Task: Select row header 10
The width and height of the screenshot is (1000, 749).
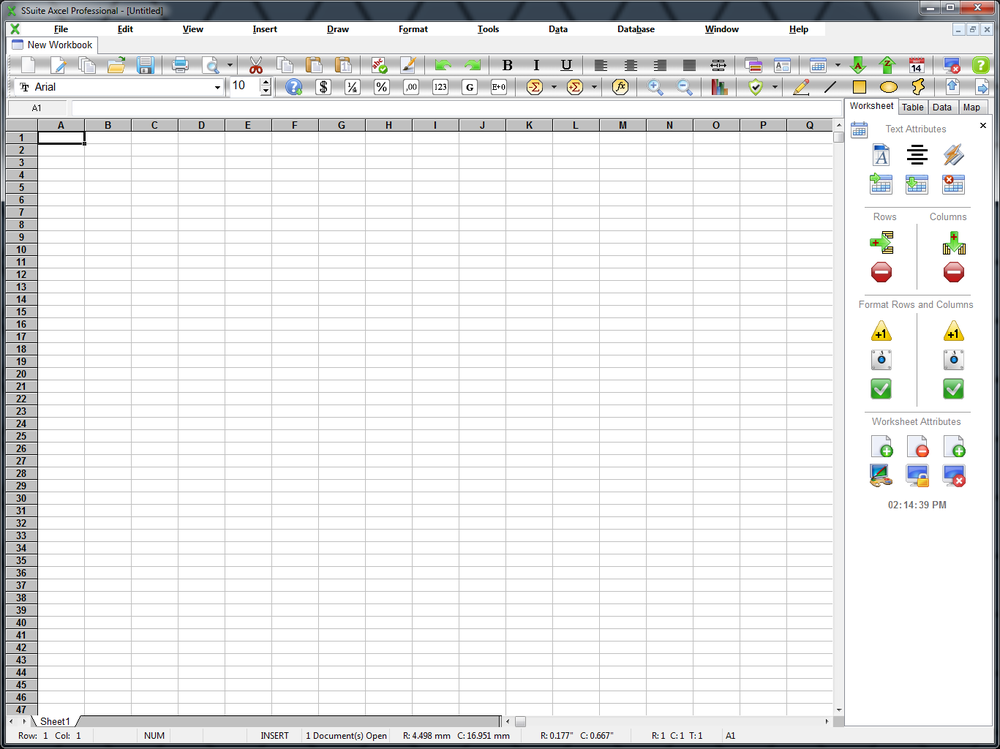Action: [22, 249]
